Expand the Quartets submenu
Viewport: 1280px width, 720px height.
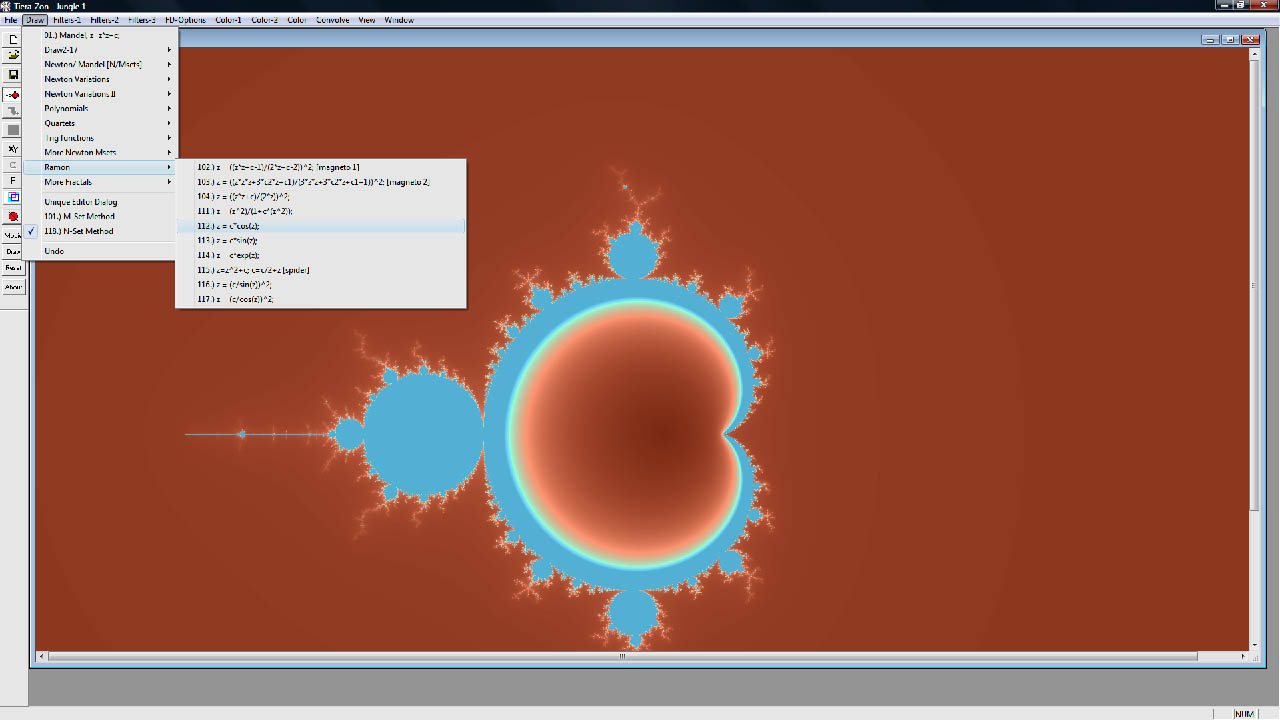(100, 123)
